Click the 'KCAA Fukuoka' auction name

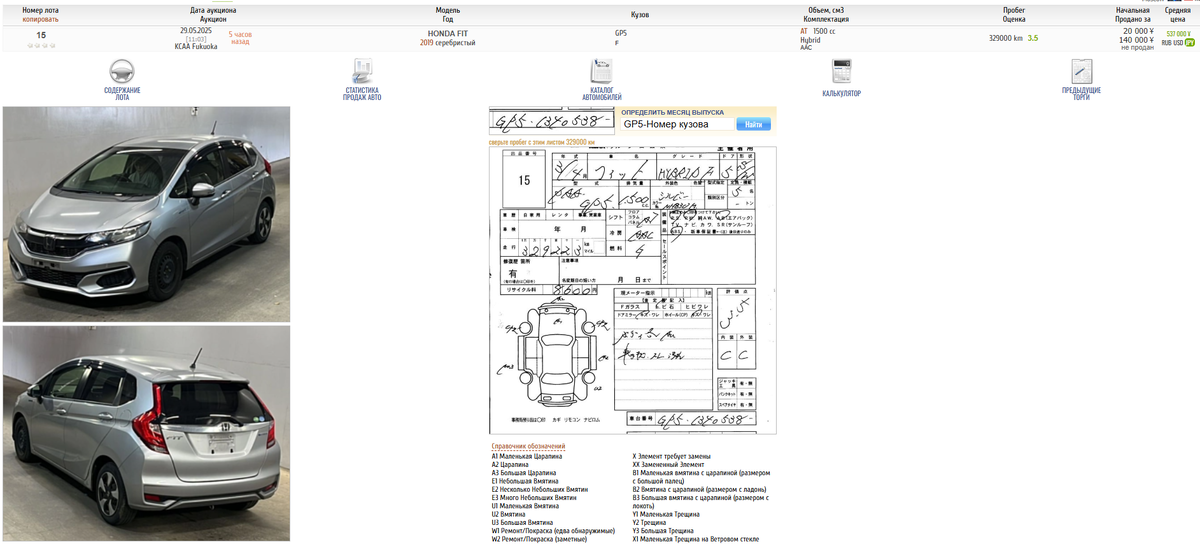click(196, 46)
